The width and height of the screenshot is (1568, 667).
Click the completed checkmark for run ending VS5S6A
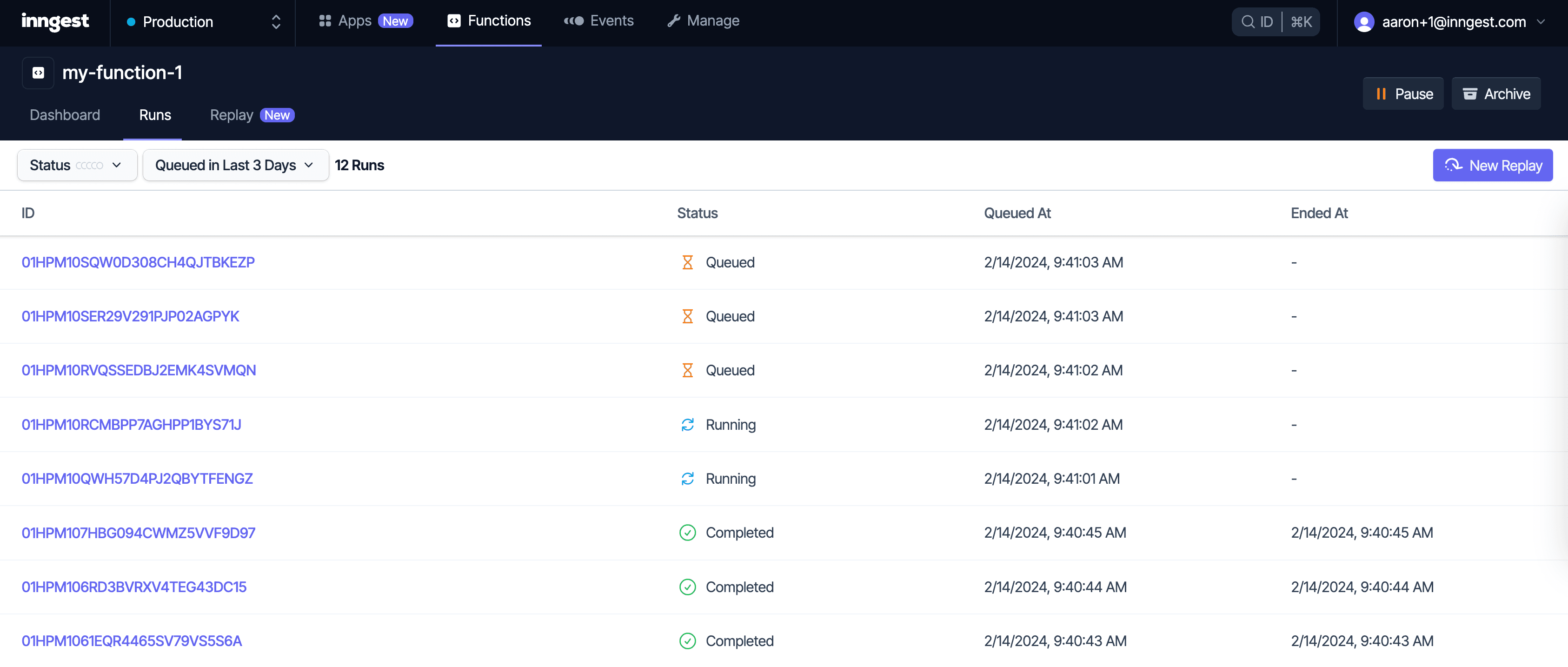[x=687, y=641]
